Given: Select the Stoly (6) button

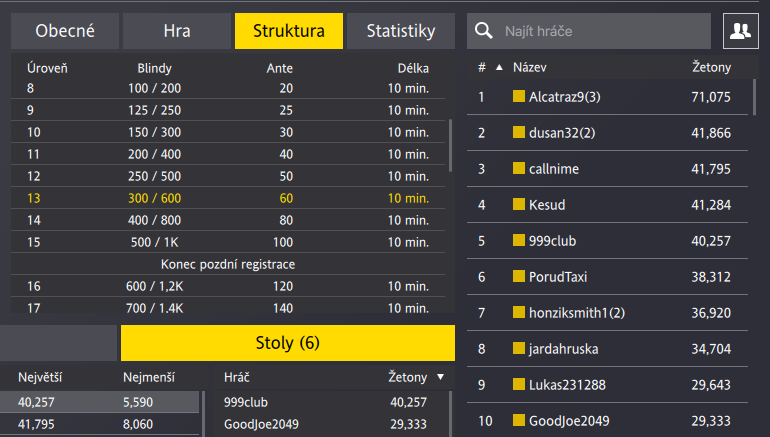Looking at the screenshot, I should point(288,343).
